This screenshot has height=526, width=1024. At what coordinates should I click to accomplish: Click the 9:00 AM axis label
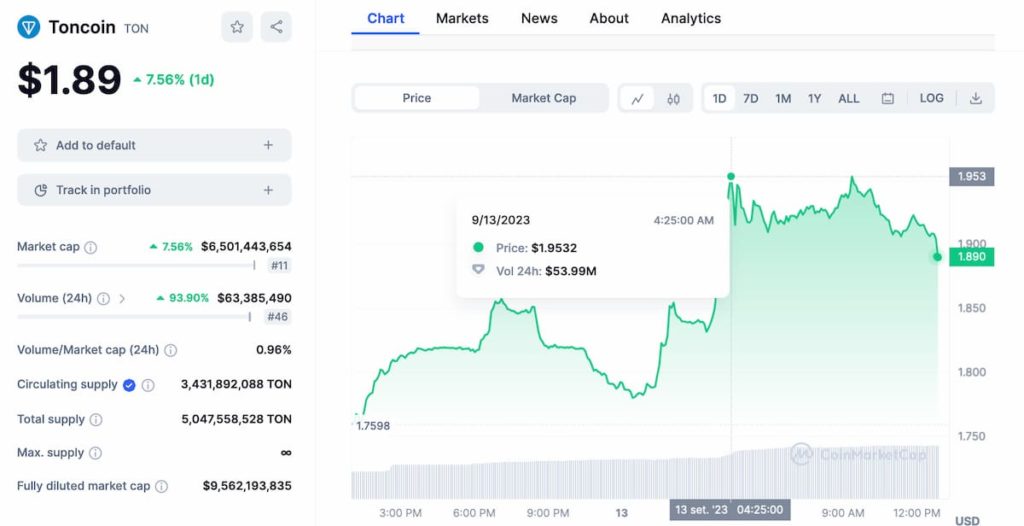pos(842,514)
